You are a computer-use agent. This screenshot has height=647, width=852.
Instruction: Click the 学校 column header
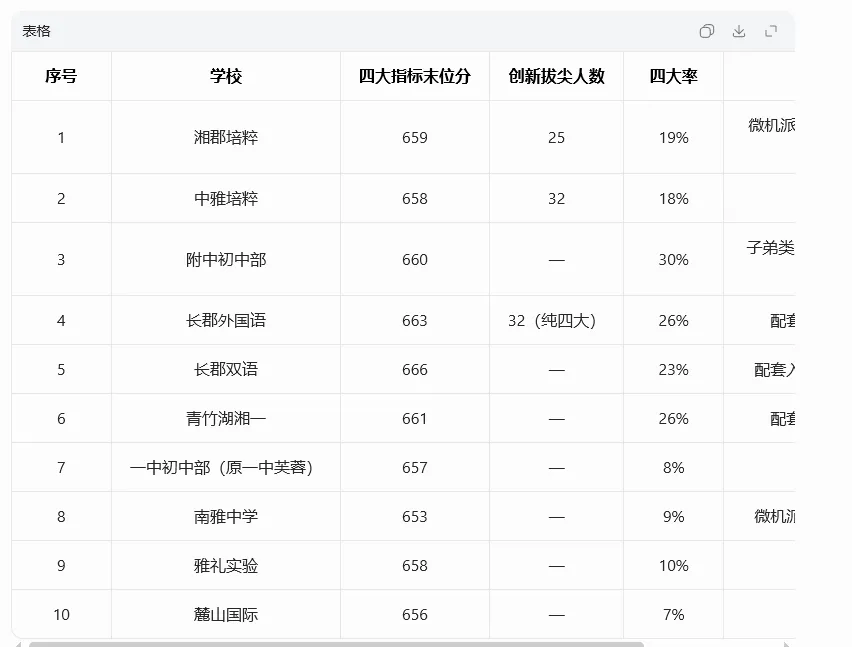pyautogui.click(x=226, y=76)
